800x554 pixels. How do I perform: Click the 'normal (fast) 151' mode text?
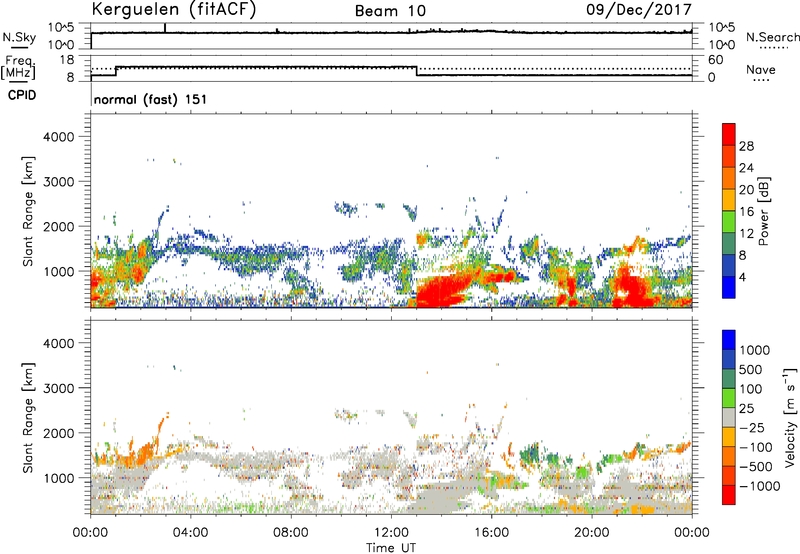[151, 99]
